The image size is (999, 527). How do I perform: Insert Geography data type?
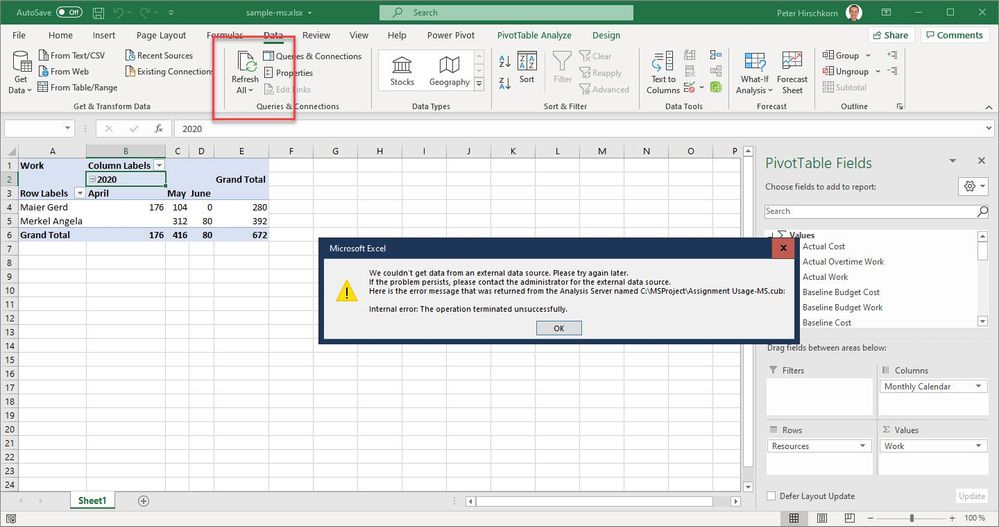[449, 71]
